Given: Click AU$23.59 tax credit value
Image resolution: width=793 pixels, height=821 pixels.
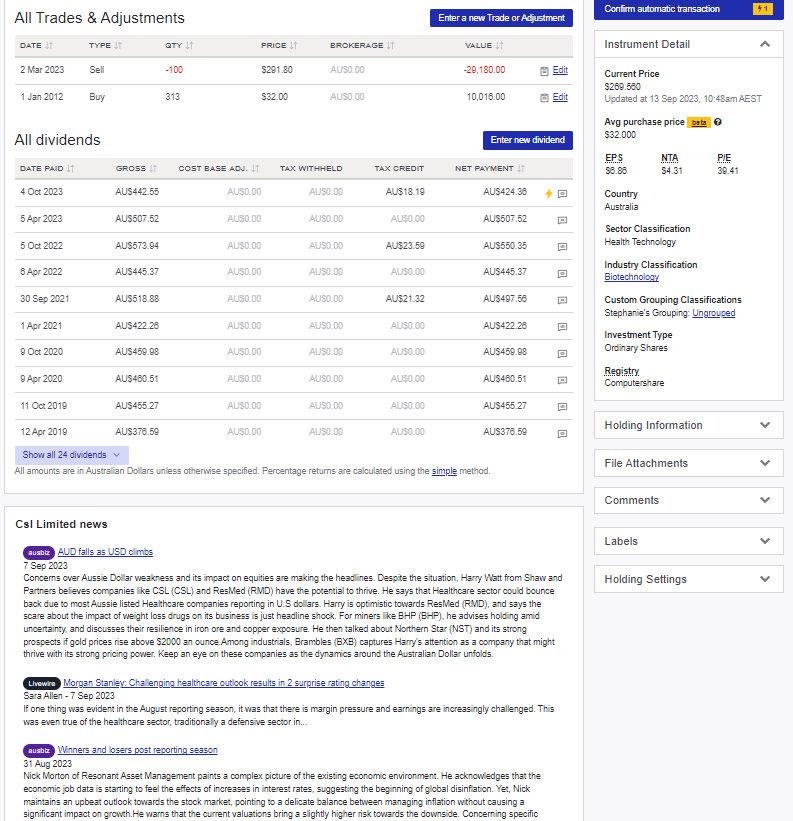Looking at the screenshot, I should click(x=405, y=246).
